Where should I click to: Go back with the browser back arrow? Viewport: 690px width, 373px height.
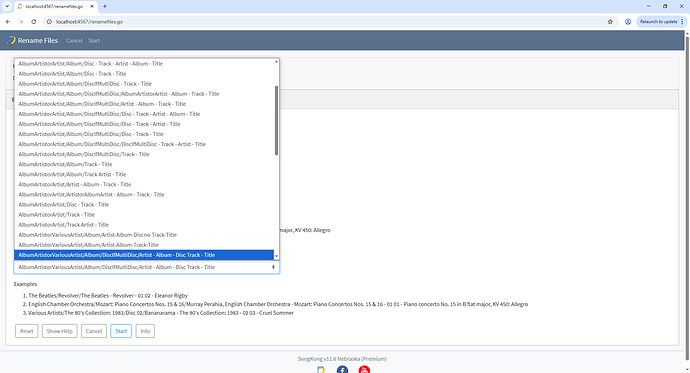(x=8, y=22)
